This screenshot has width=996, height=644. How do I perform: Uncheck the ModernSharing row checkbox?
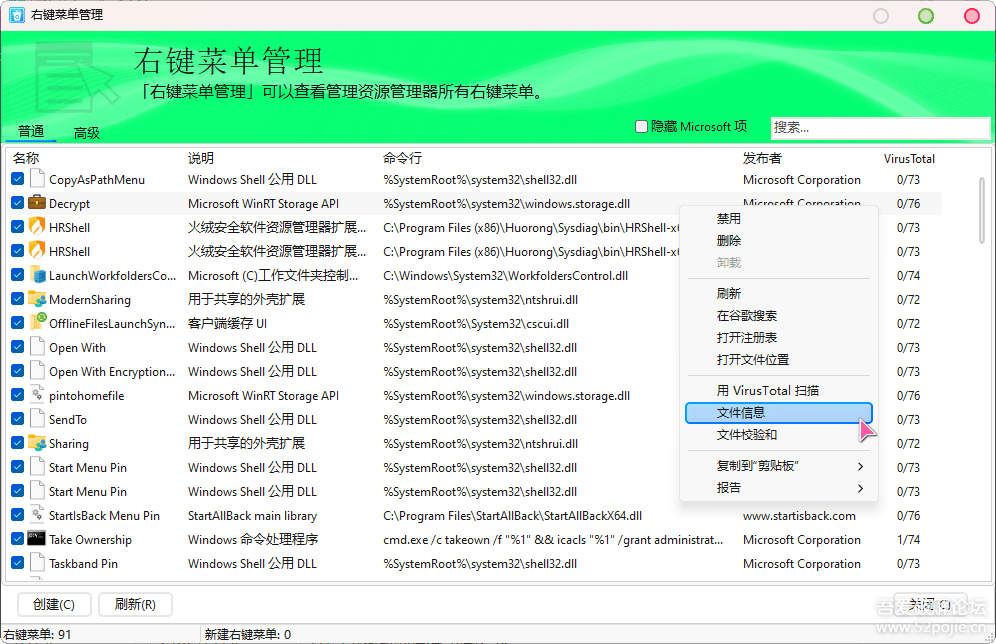point(18,299)
